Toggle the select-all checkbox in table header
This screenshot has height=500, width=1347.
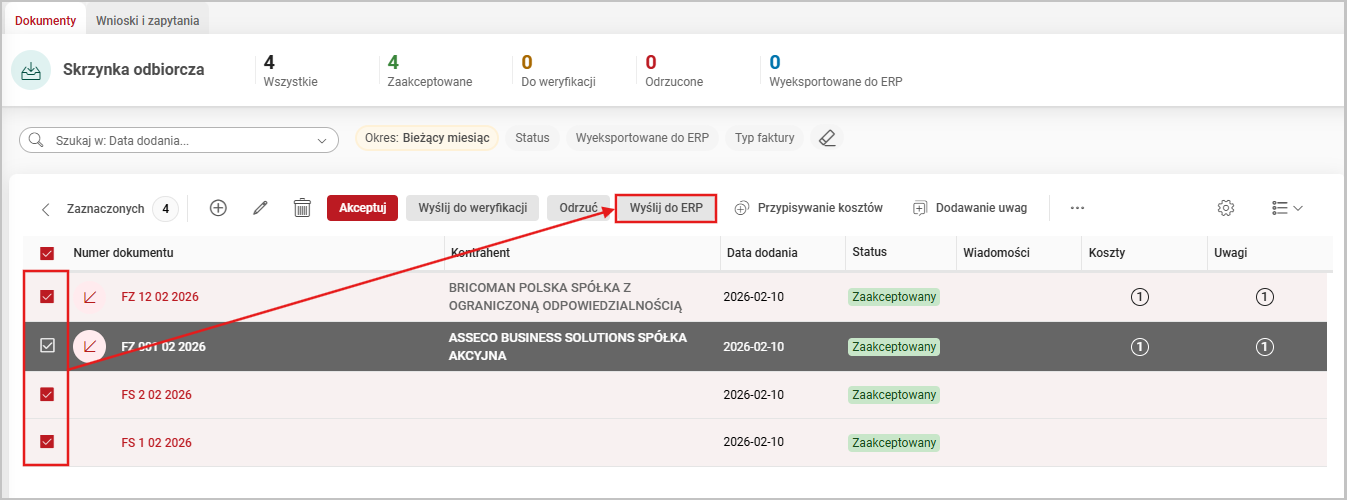pos(46,254)
